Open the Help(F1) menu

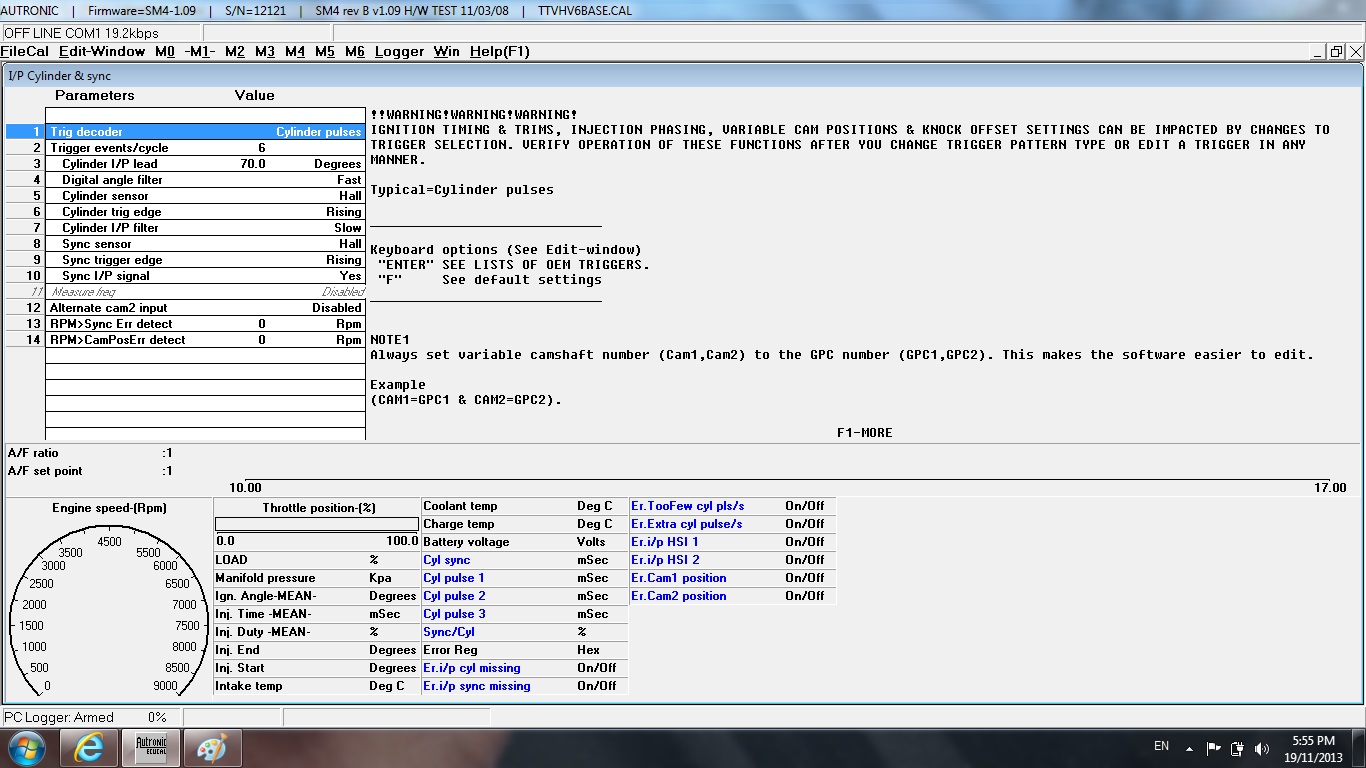click(x=500, y=51)
